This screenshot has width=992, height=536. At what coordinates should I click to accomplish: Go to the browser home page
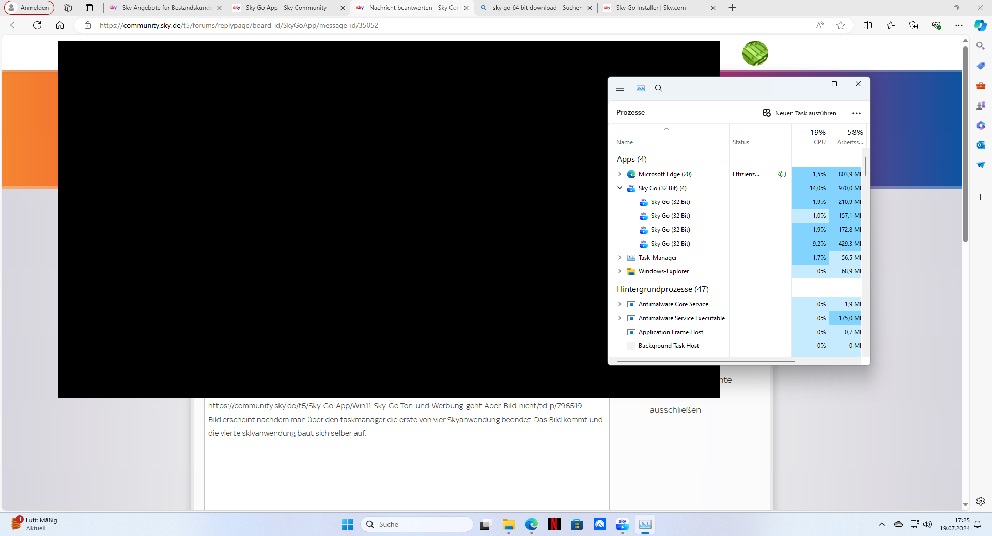click(x=60, y=25)
